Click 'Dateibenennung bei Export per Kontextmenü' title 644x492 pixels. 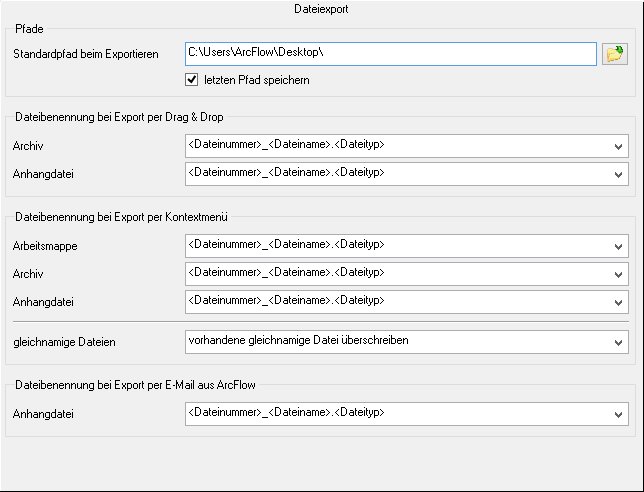[x=121, y=217]
